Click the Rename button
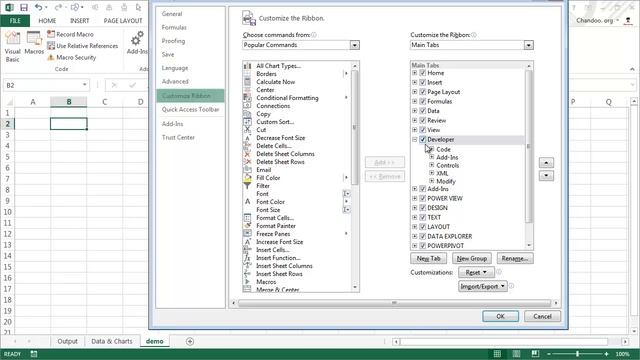 pyautogui.click(x=515, y=258)
